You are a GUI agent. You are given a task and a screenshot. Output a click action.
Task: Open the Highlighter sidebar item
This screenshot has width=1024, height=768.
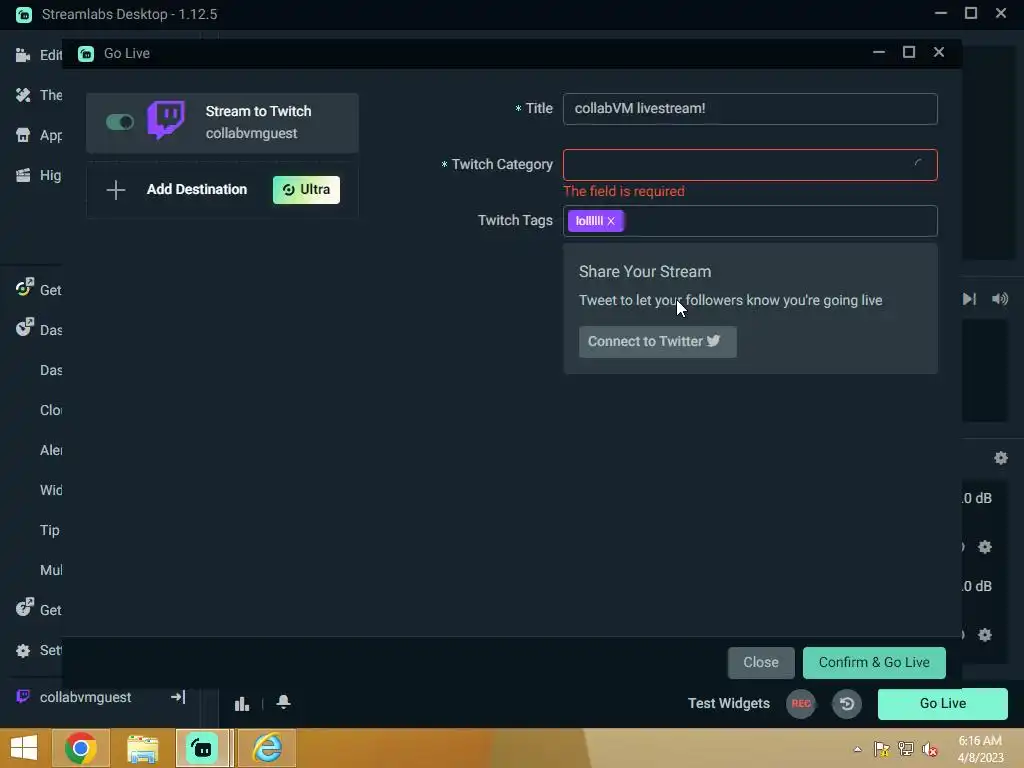pos(39,175)
